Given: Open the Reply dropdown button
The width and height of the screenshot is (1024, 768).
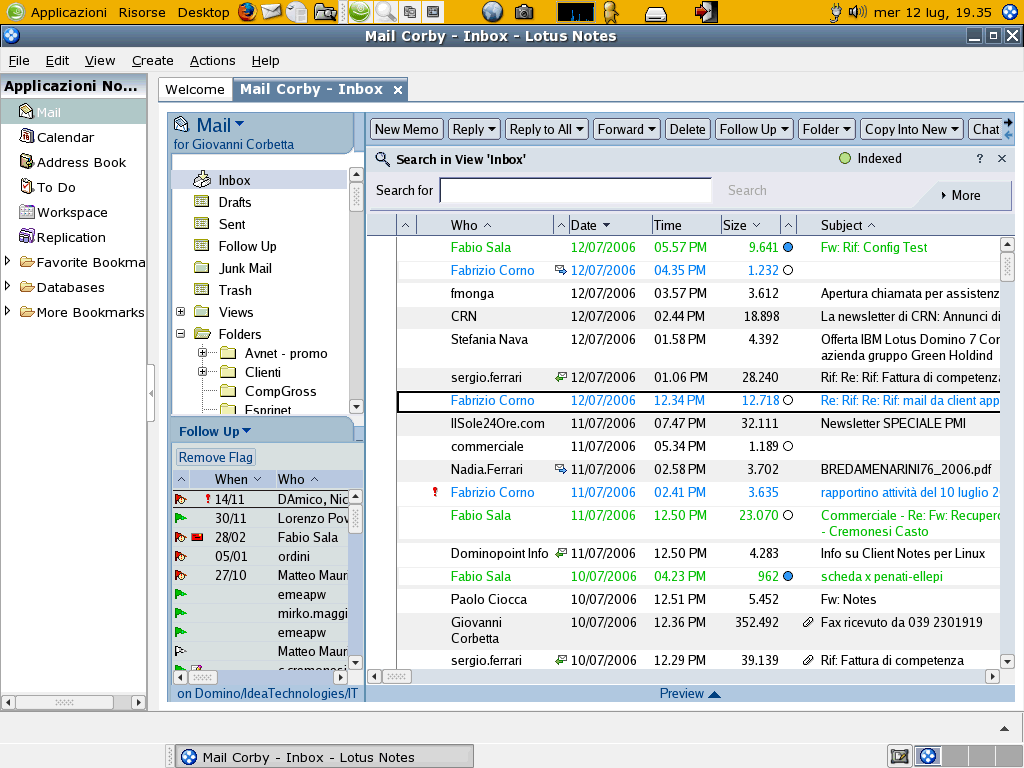Looking at the screenshot, I should (x=473, y=129).
